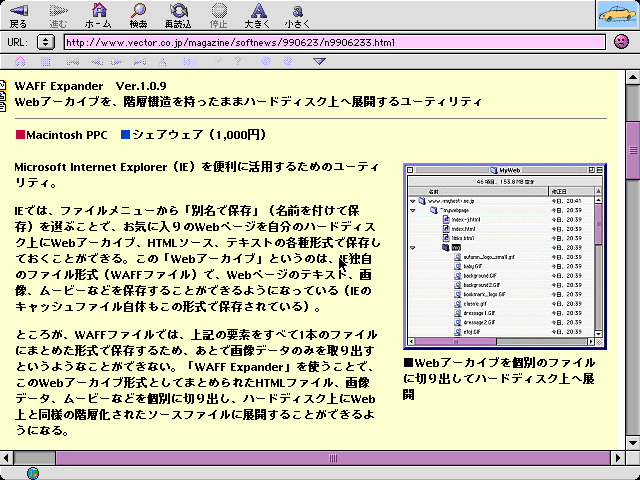Click inside the URL address field

(x=334, y=42)
